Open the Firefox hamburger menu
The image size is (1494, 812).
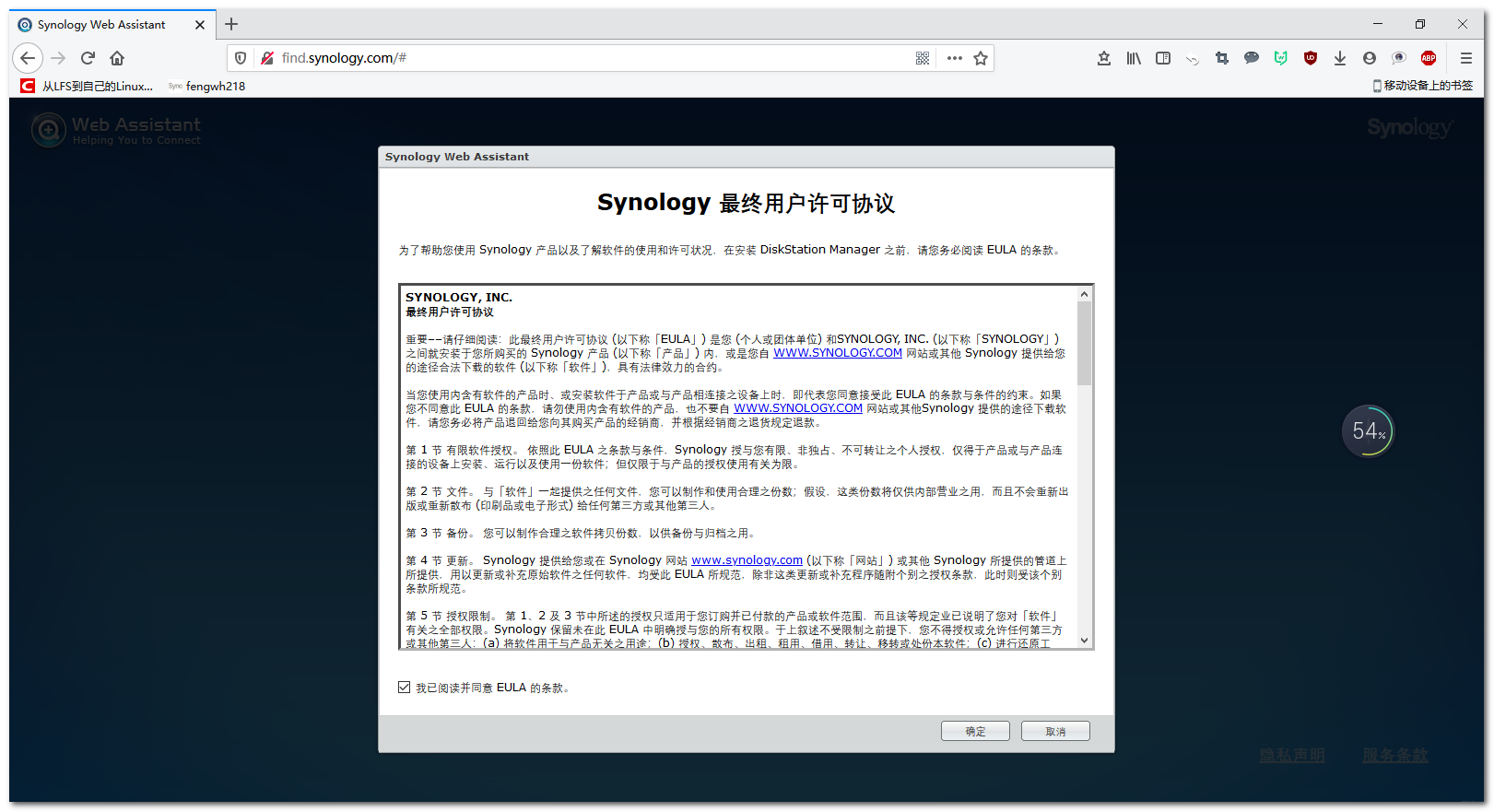(1466, 58)
